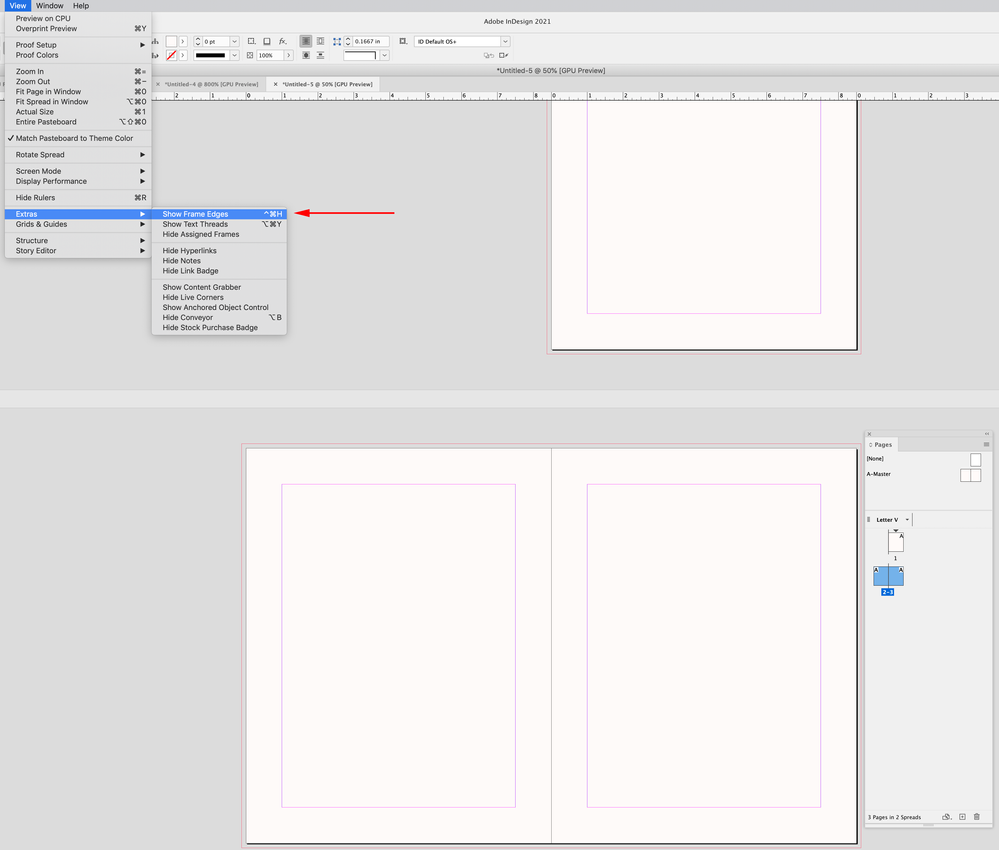Open the stroke weight 0 pt dropdown
Image resolution: width=999 pixels, height=850 pixels.
point(234,42)
